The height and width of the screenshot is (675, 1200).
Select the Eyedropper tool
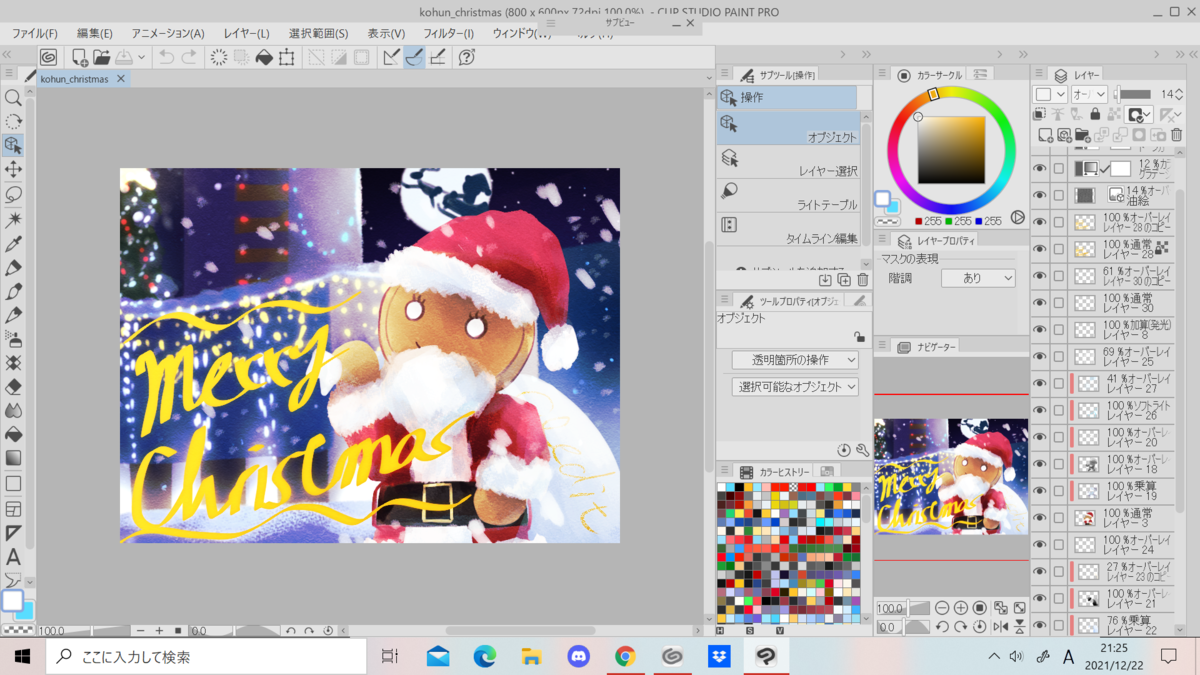pyautogui.click(x=13, y=243)
